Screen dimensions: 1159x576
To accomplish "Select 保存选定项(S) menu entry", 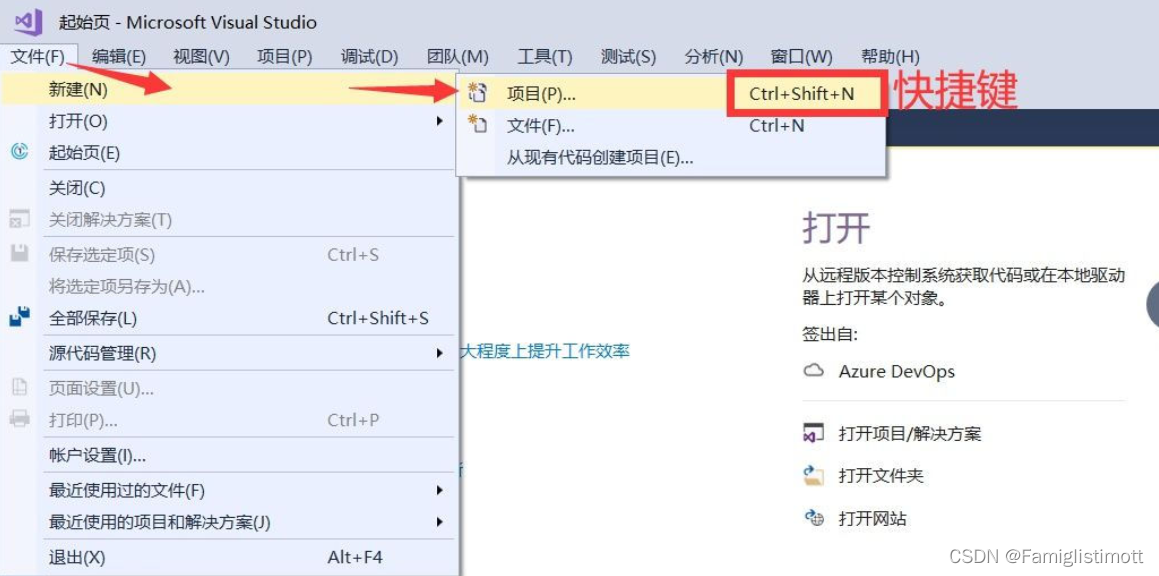I will [x=230, y=255].
